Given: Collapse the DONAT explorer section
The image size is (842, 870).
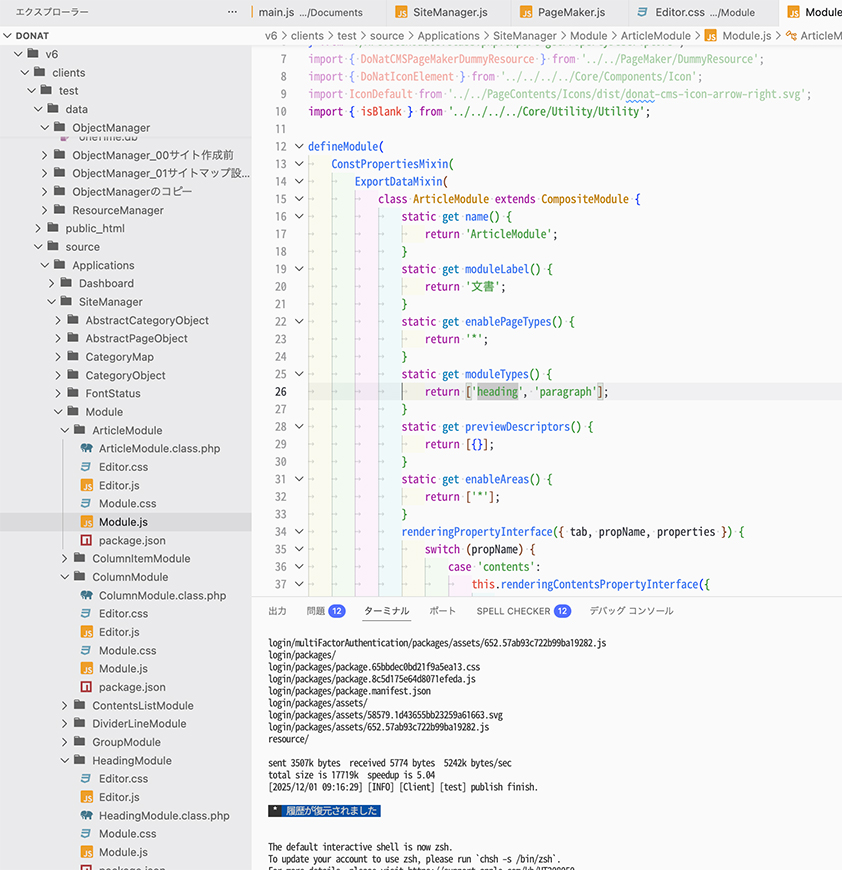Looking at the screenshot, I should tap(7, 36).
